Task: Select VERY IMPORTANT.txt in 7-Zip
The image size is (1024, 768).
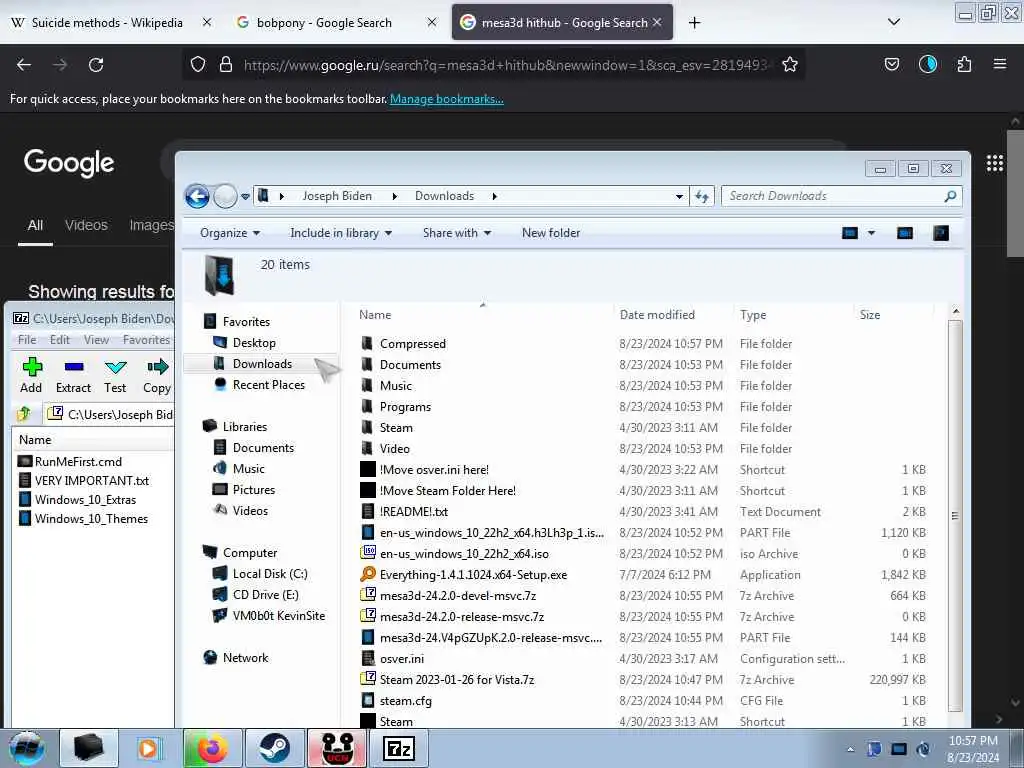Action: pos(91,481)
